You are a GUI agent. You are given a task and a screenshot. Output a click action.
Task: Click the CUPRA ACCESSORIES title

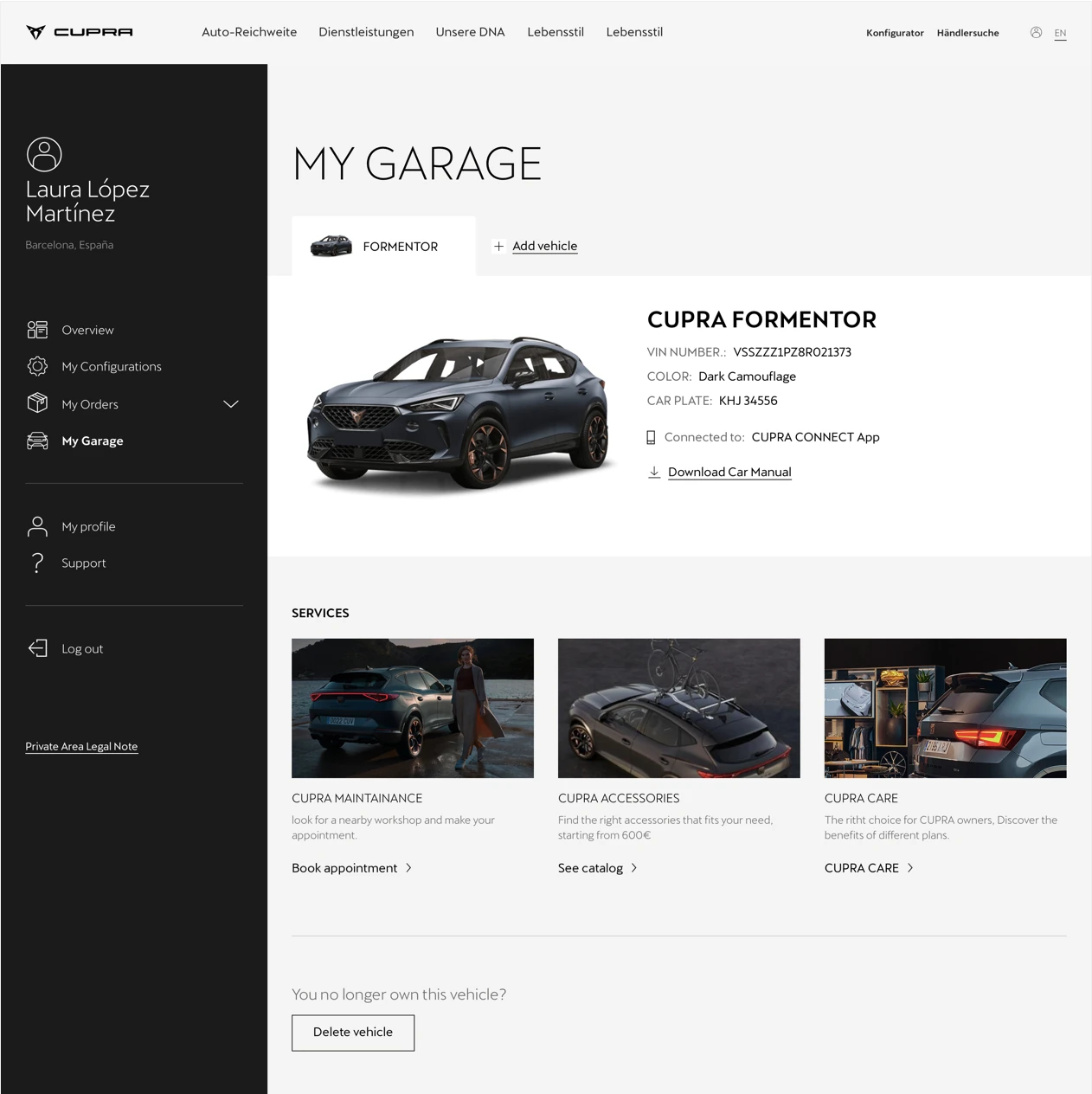[x=619, y=798]
